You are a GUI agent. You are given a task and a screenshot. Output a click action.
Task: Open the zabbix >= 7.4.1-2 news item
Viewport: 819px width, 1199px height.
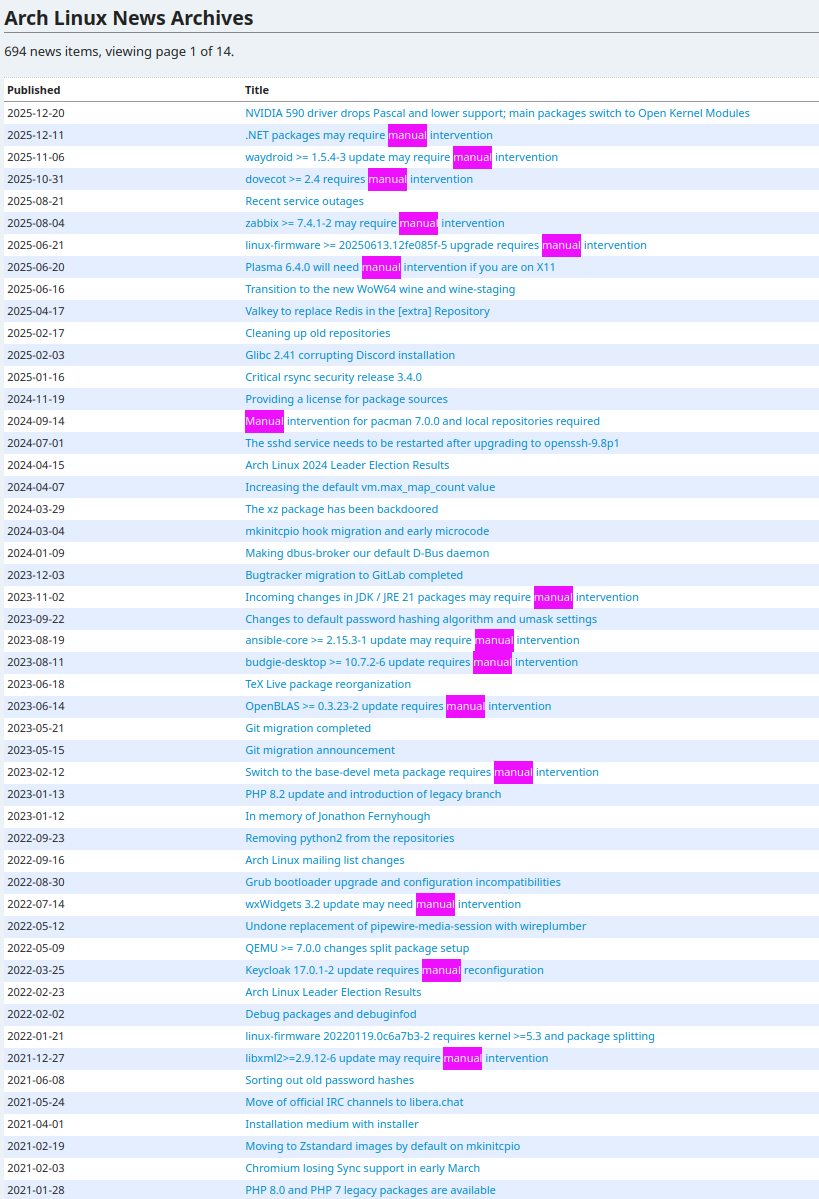(x=375, y=223)
